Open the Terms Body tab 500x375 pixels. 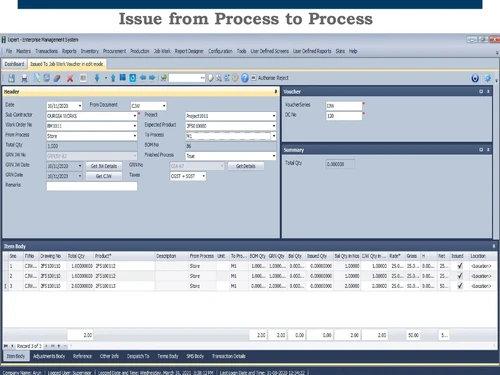(x=168, y=356)
